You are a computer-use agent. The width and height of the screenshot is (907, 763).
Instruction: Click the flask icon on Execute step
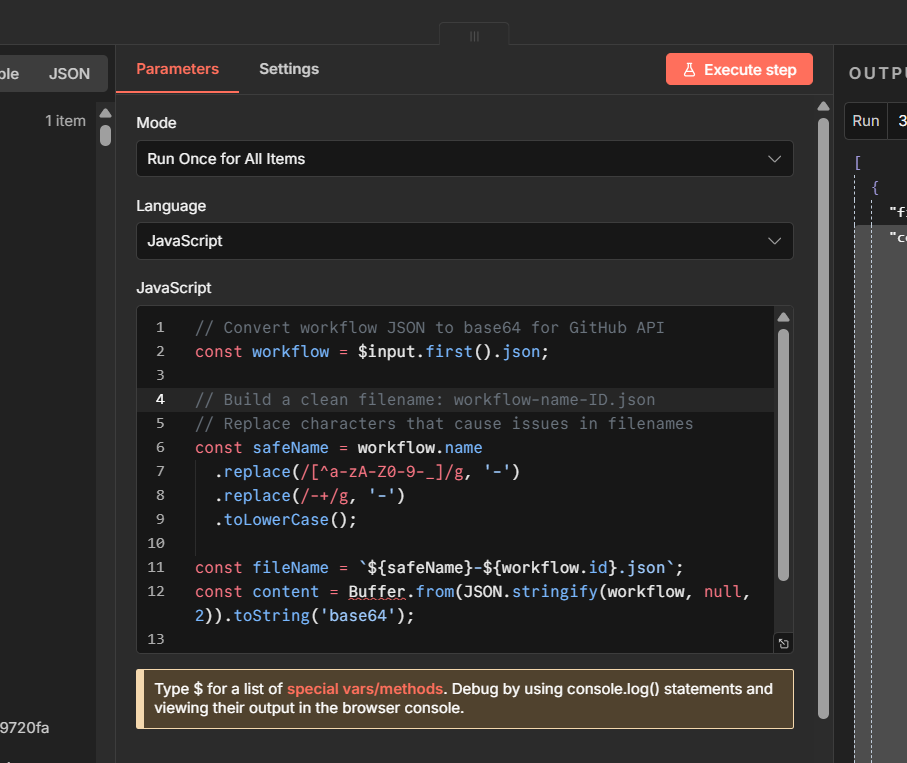click(689, 70)
